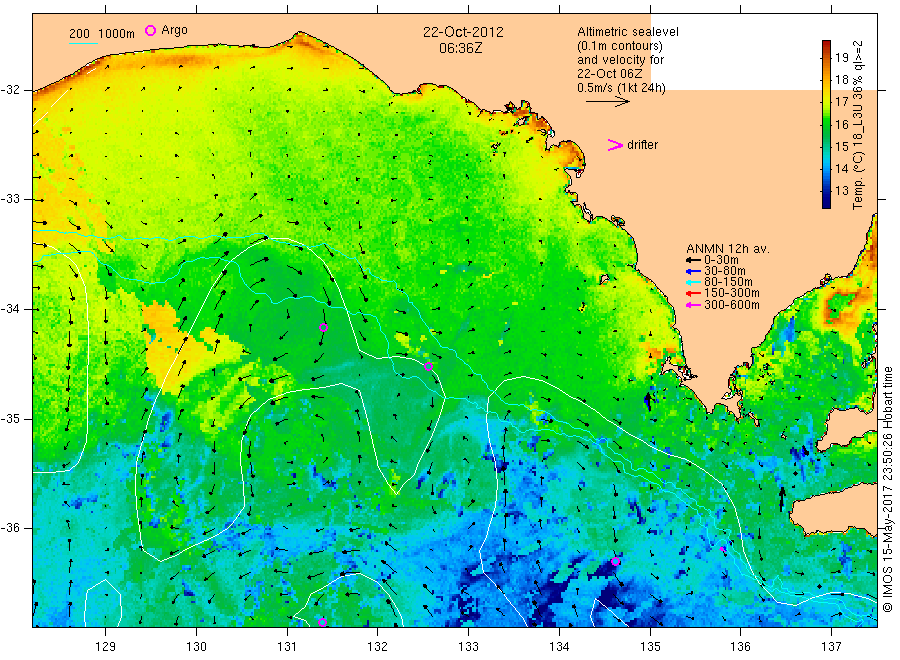
Task: Click the 'drifter' legend label
Action: click(642, 145)
